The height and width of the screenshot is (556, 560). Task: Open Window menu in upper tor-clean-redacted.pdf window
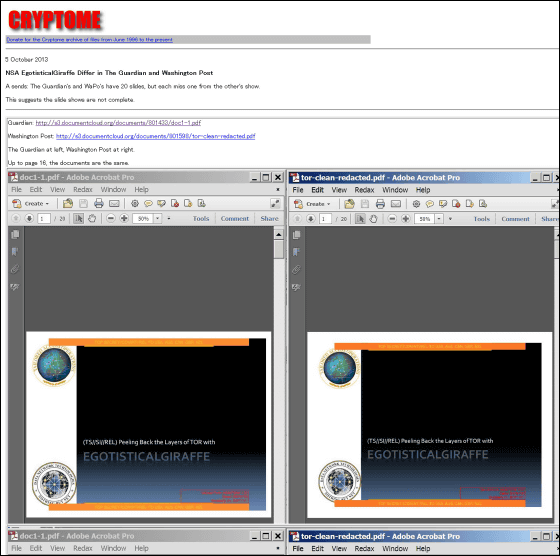point(395,190)
